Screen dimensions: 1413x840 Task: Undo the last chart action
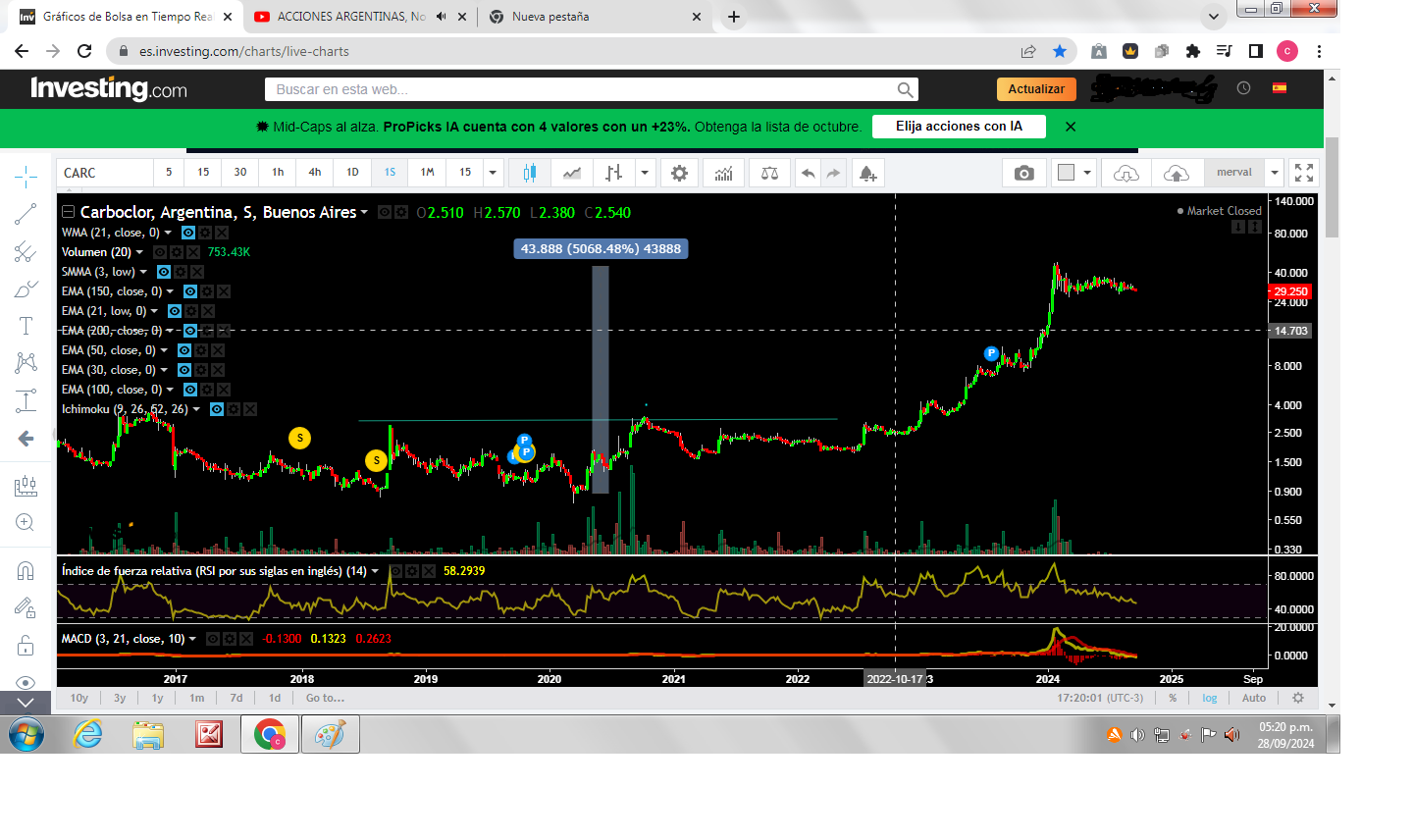[x=808, y=173]
